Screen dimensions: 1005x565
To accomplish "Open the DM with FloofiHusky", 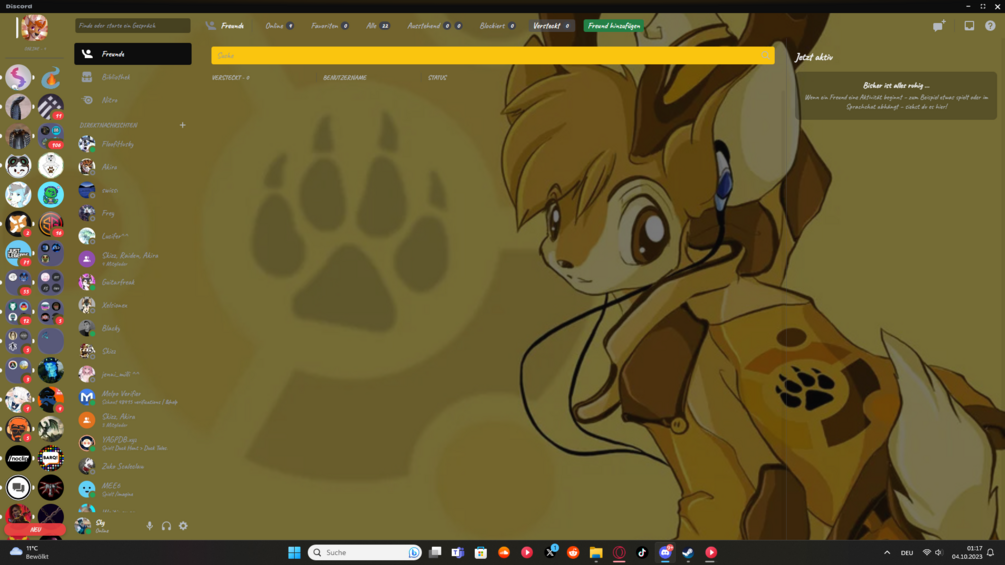I will (133, 144).
